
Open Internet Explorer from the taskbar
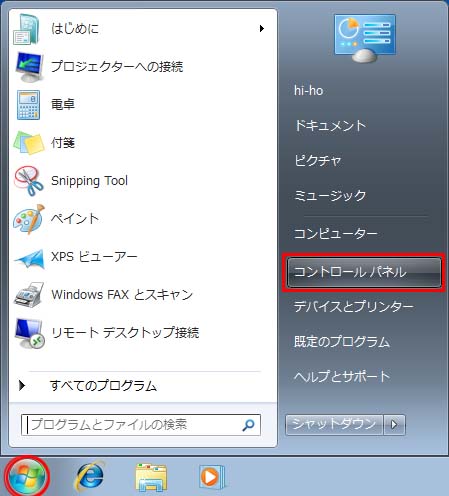[89, 477]
